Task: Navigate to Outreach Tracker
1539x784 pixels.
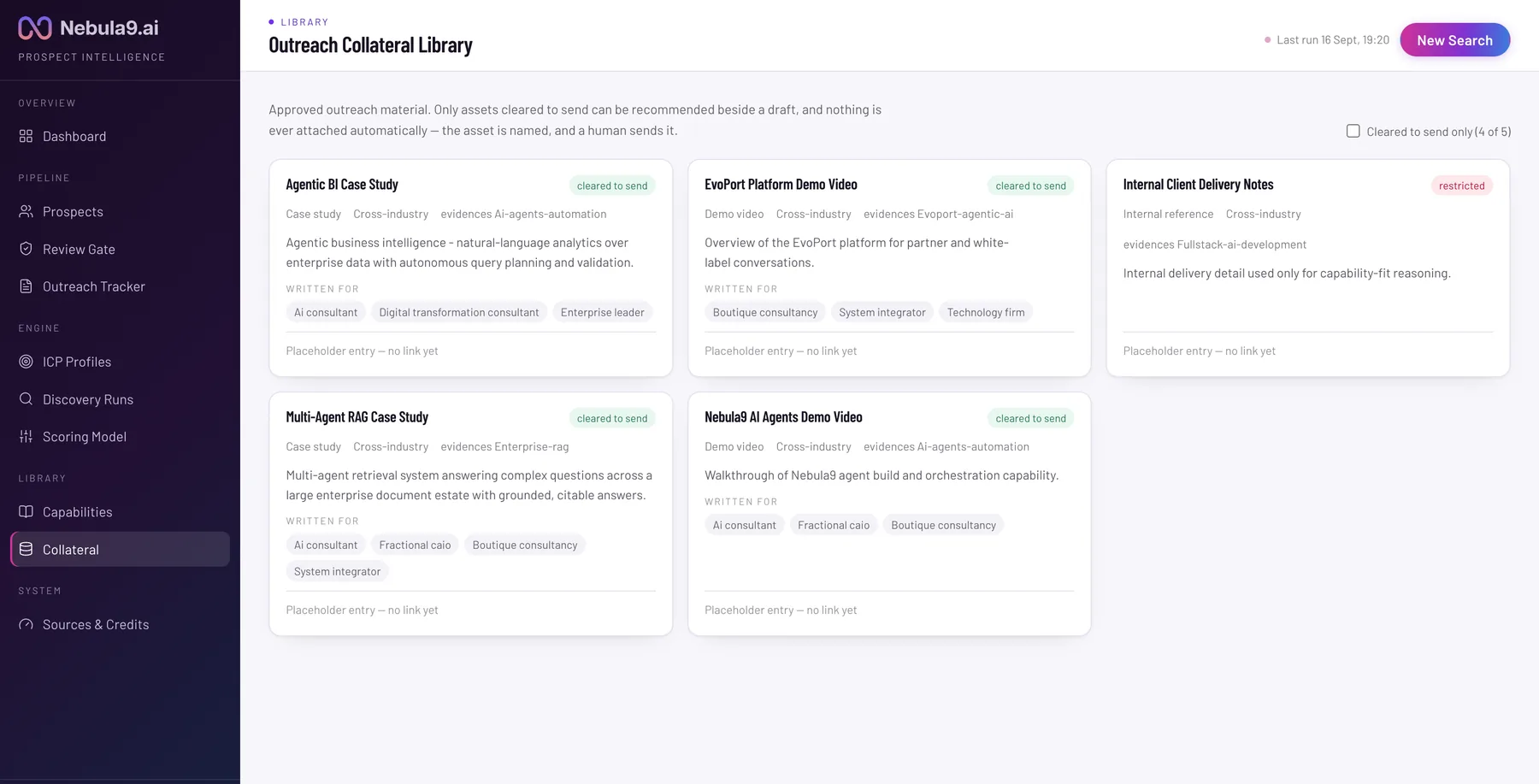Action: [120, 286]
